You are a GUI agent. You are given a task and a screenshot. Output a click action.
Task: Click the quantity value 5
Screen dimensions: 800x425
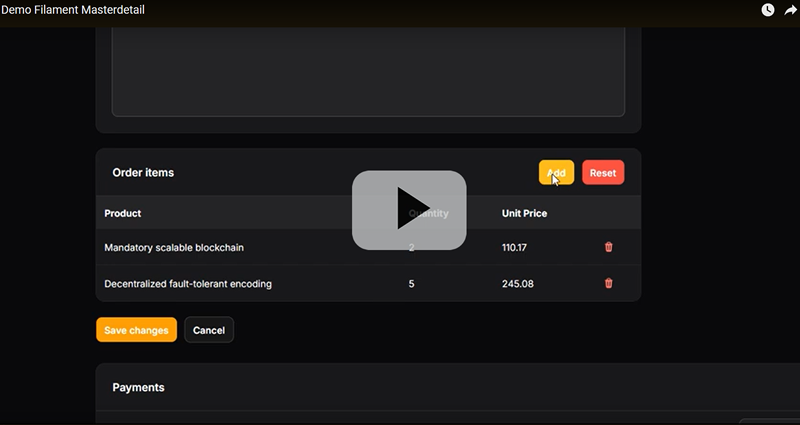pos(412,284)
